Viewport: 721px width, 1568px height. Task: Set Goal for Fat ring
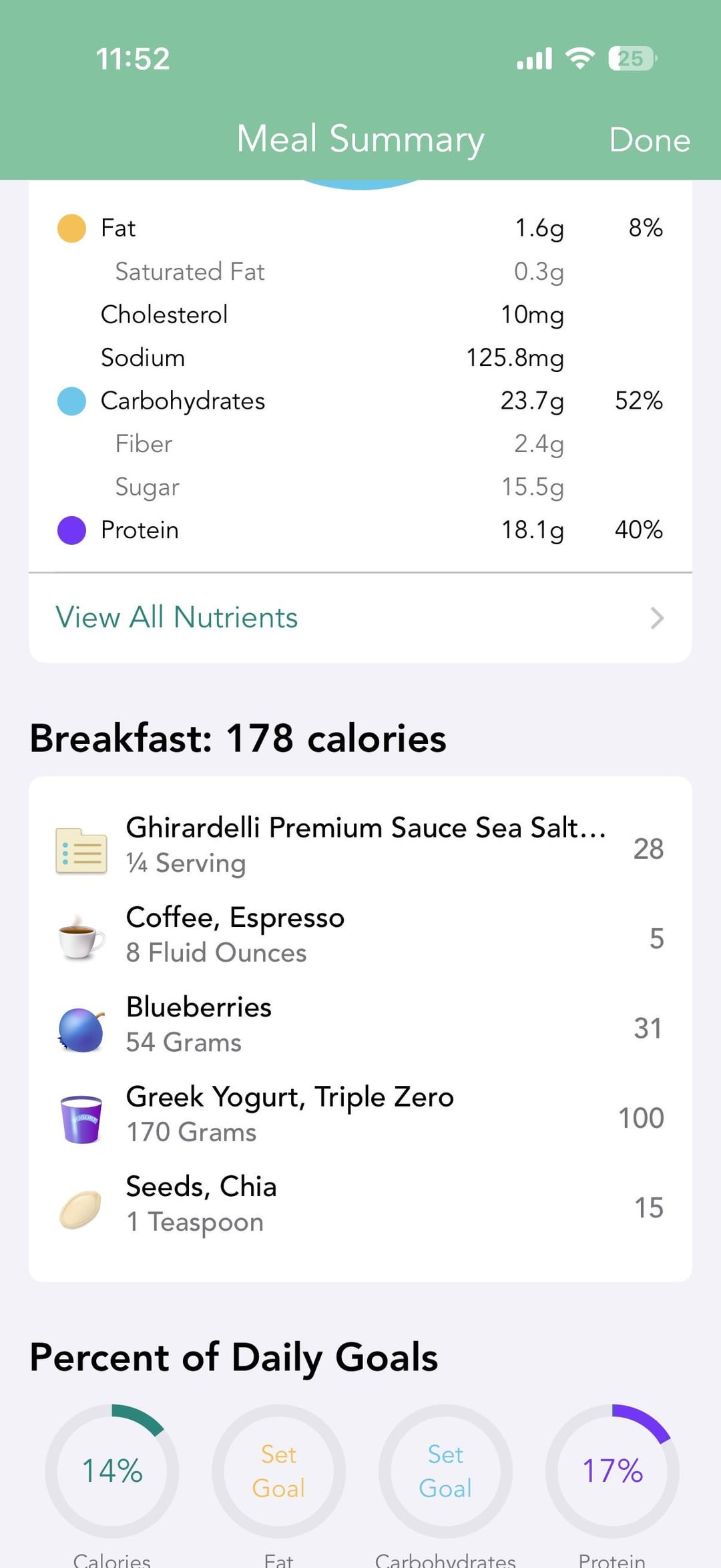coord(278,1471)
